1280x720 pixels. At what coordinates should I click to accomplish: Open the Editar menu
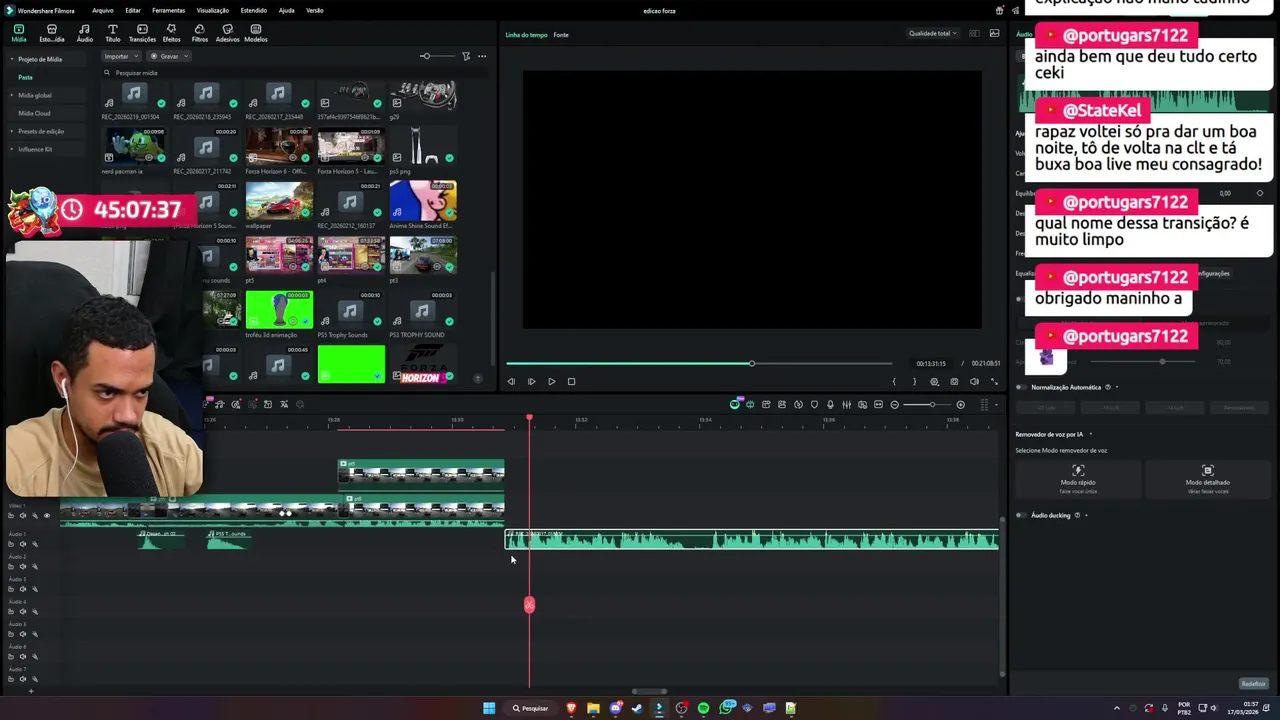point(132,10)
